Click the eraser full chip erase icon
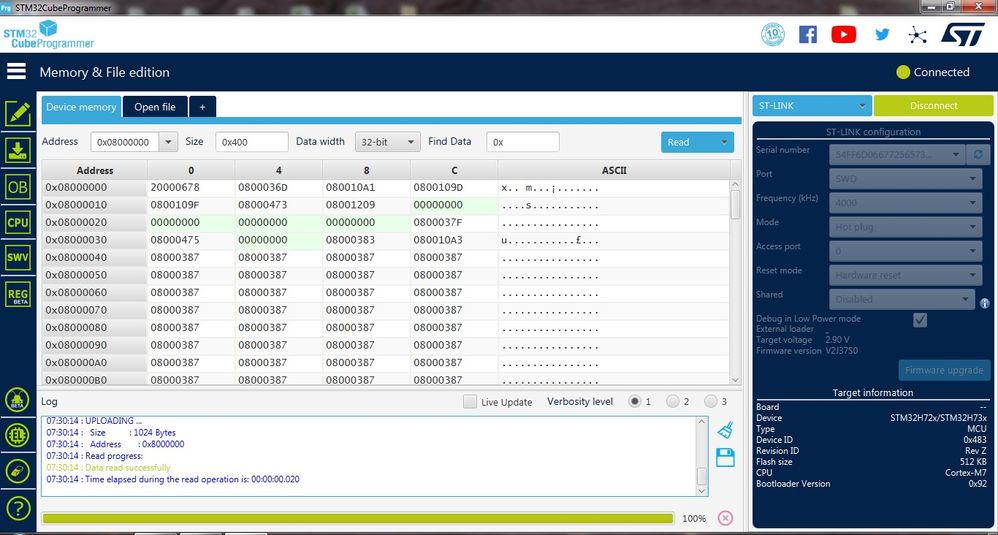Image resolution: width=998 pixels, height=535 pixels. click(x=18, y=471)
